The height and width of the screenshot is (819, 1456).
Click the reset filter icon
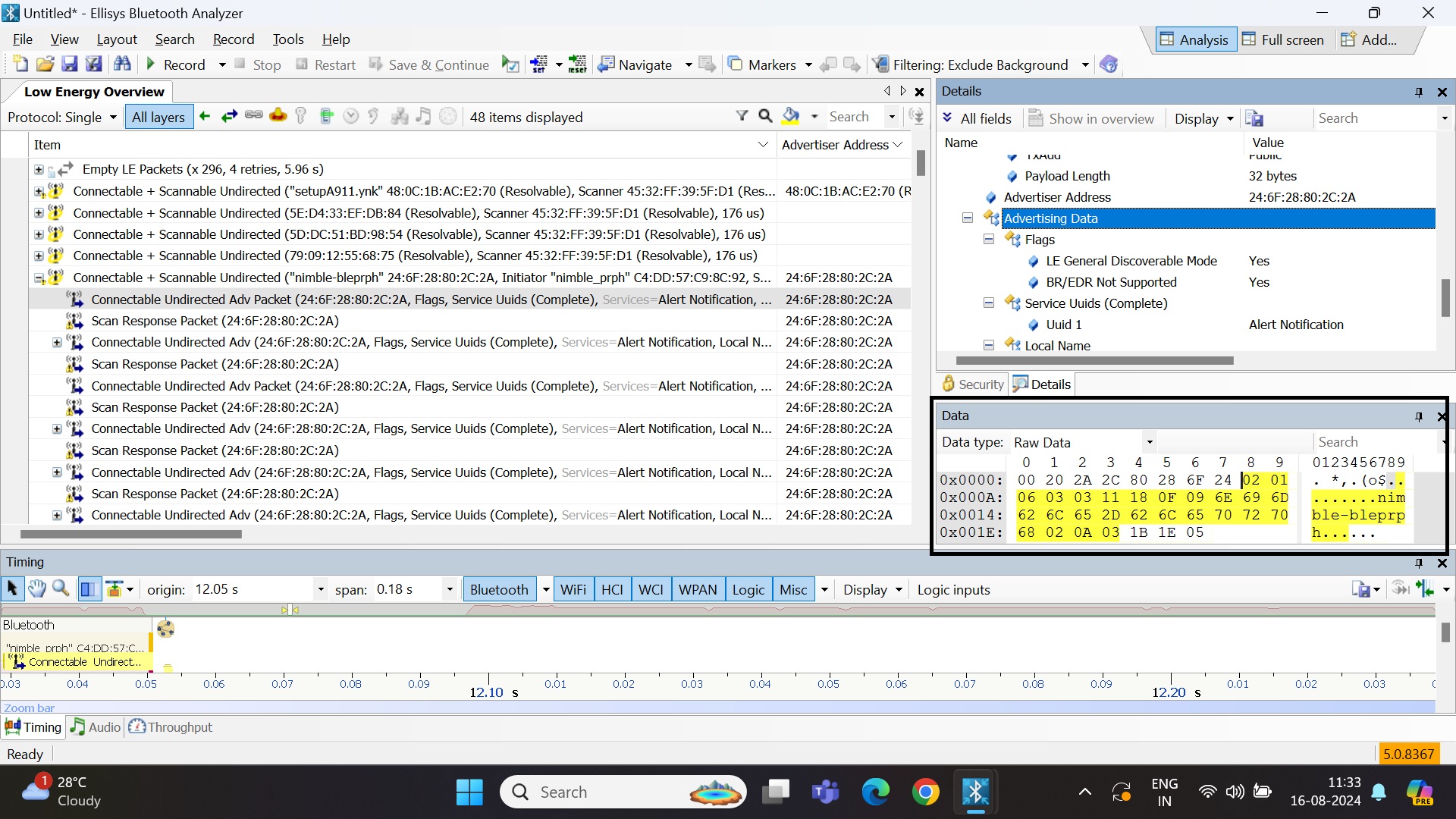[578, 64]
